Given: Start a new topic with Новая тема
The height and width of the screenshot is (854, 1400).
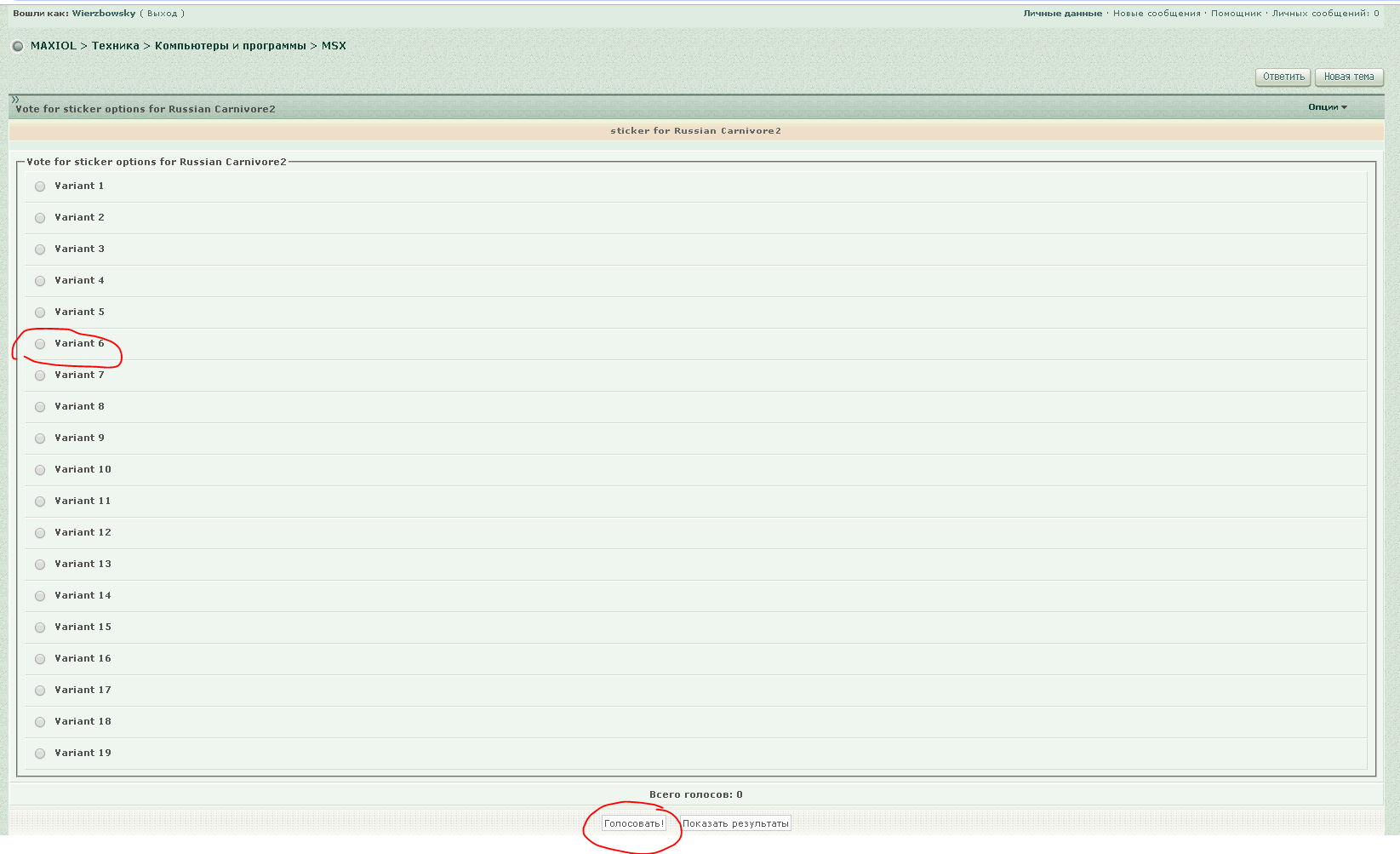Looking at the screenshot, I should tap(1348, 77).
